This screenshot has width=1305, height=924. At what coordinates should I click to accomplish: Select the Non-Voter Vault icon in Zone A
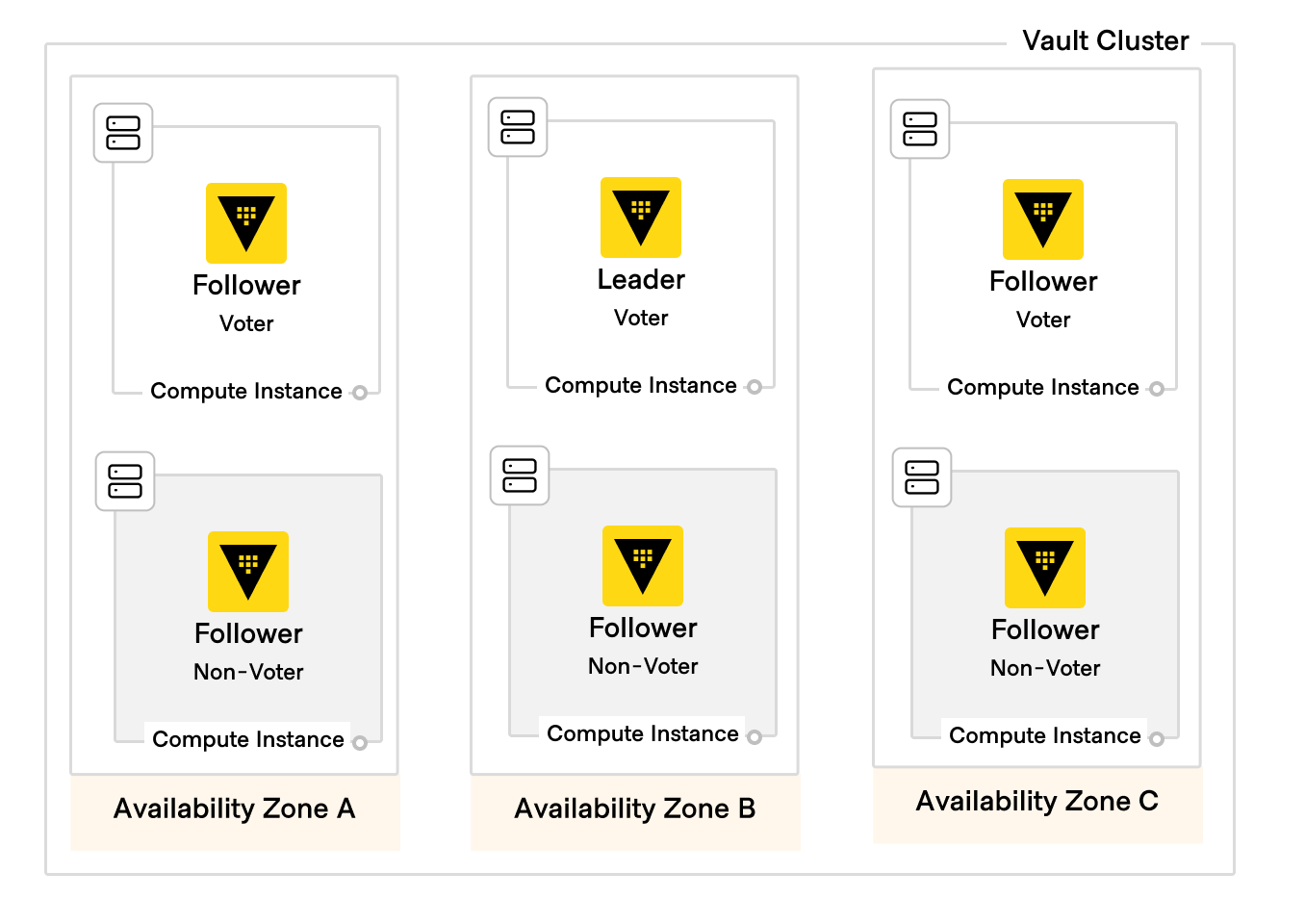[248, 572]
